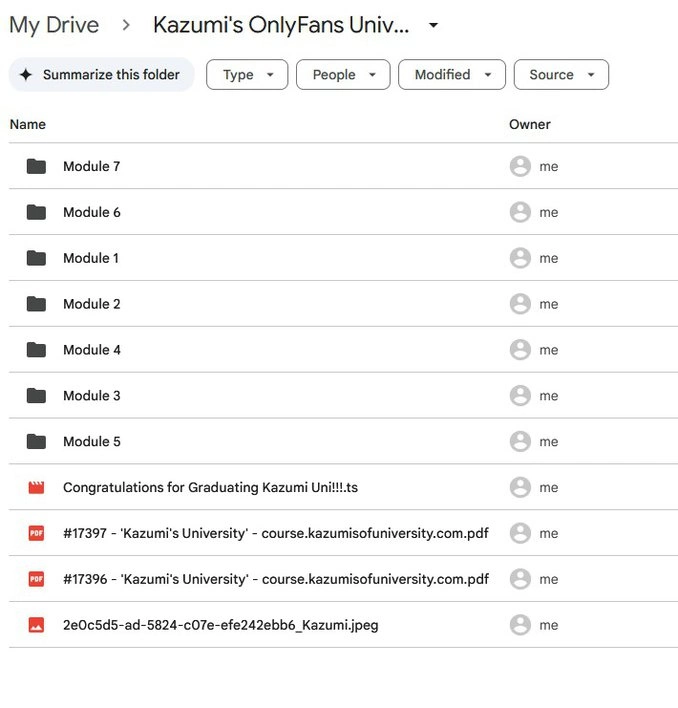Click the video icon of Congratulations .ts file
The height and width of the screenshot is (708, 678).
36,488
